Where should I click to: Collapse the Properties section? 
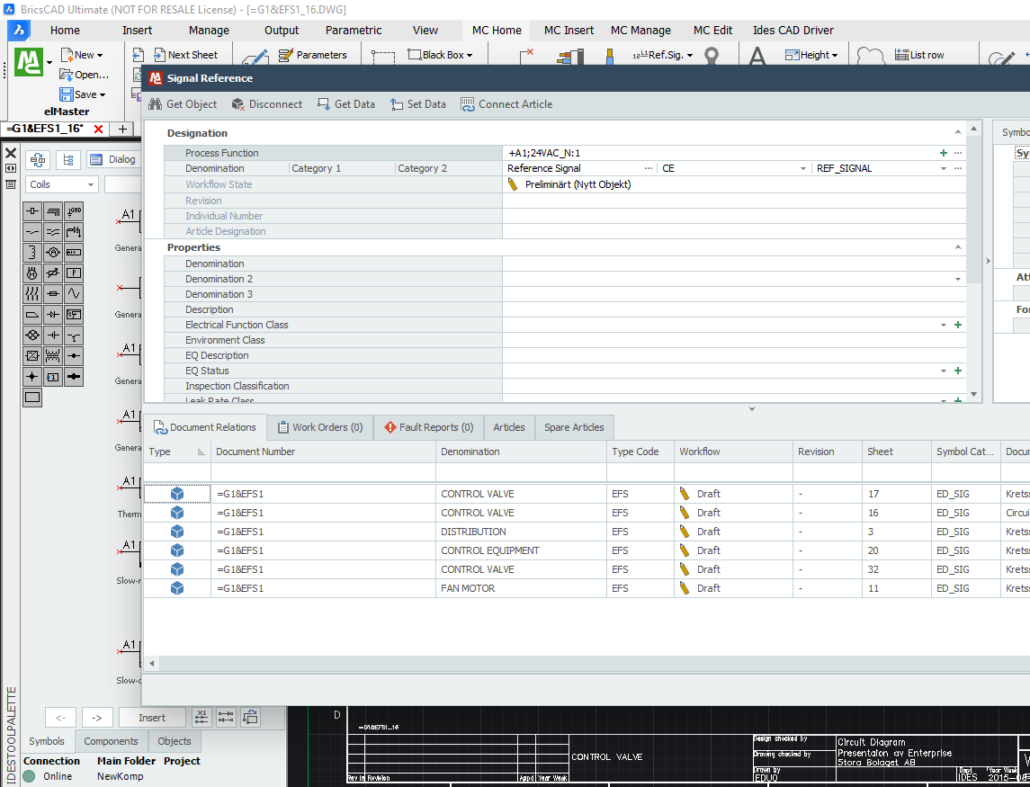(958, 247)
